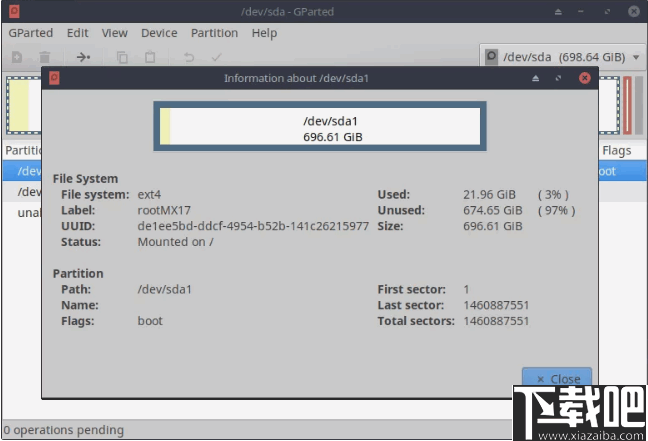Click the Delete partition trash icon
Image resolution: width=648 pixels, height=441 pixels.
tap(45, 57)
